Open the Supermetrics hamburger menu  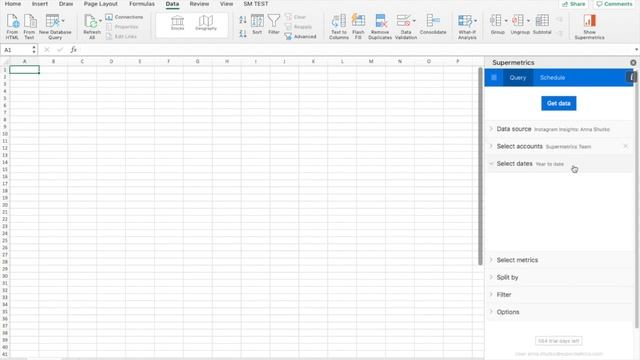click(x=494, y=78)
